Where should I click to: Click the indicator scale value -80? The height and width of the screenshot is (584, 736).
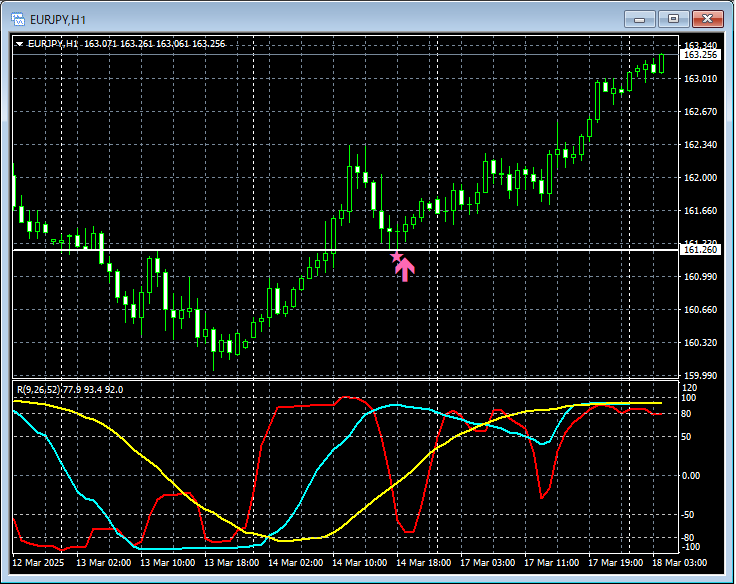pos(688,538)
